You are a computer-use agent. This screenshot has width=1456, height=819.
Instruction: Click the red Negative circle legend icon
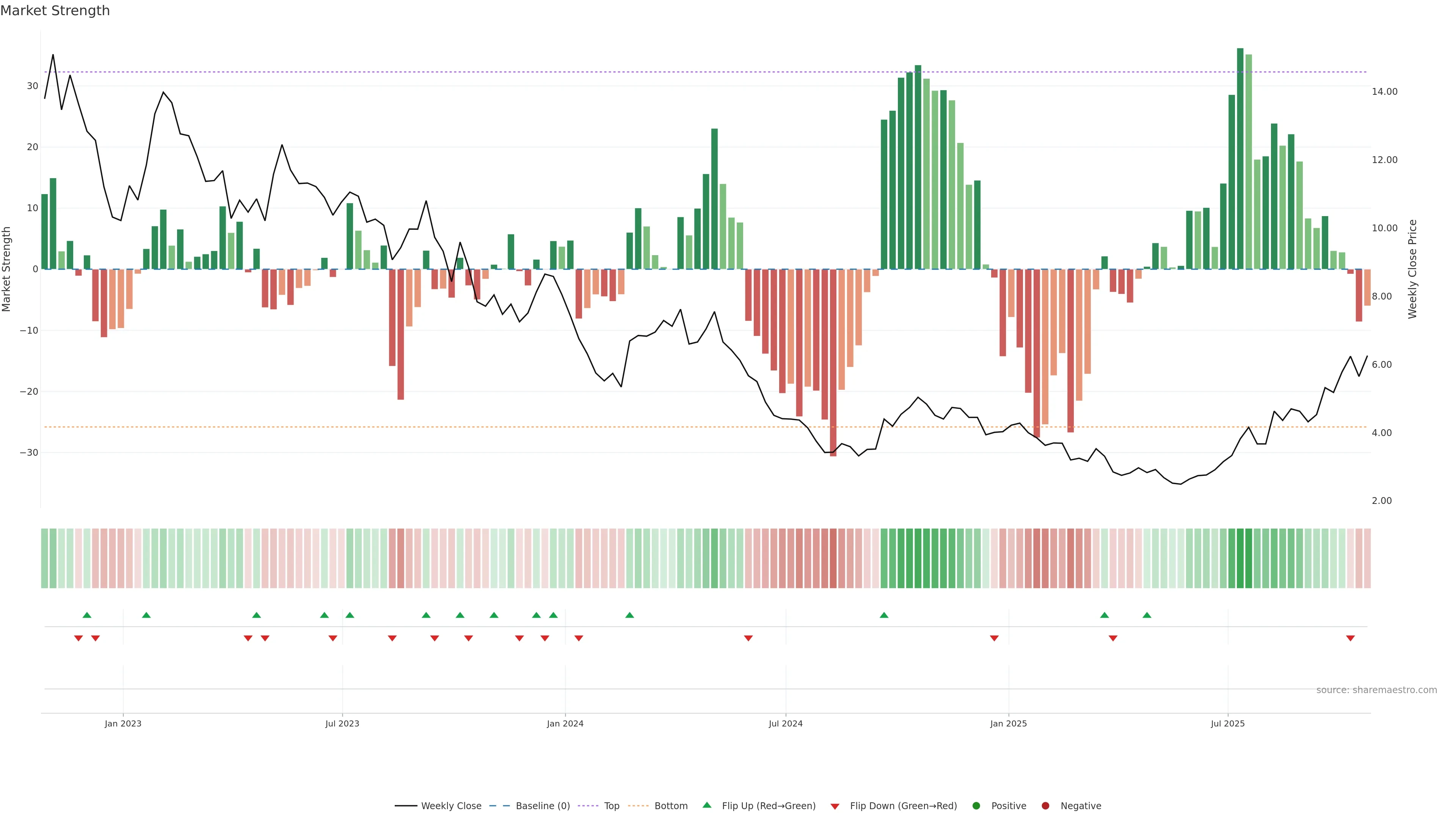tap(1045, 805)
